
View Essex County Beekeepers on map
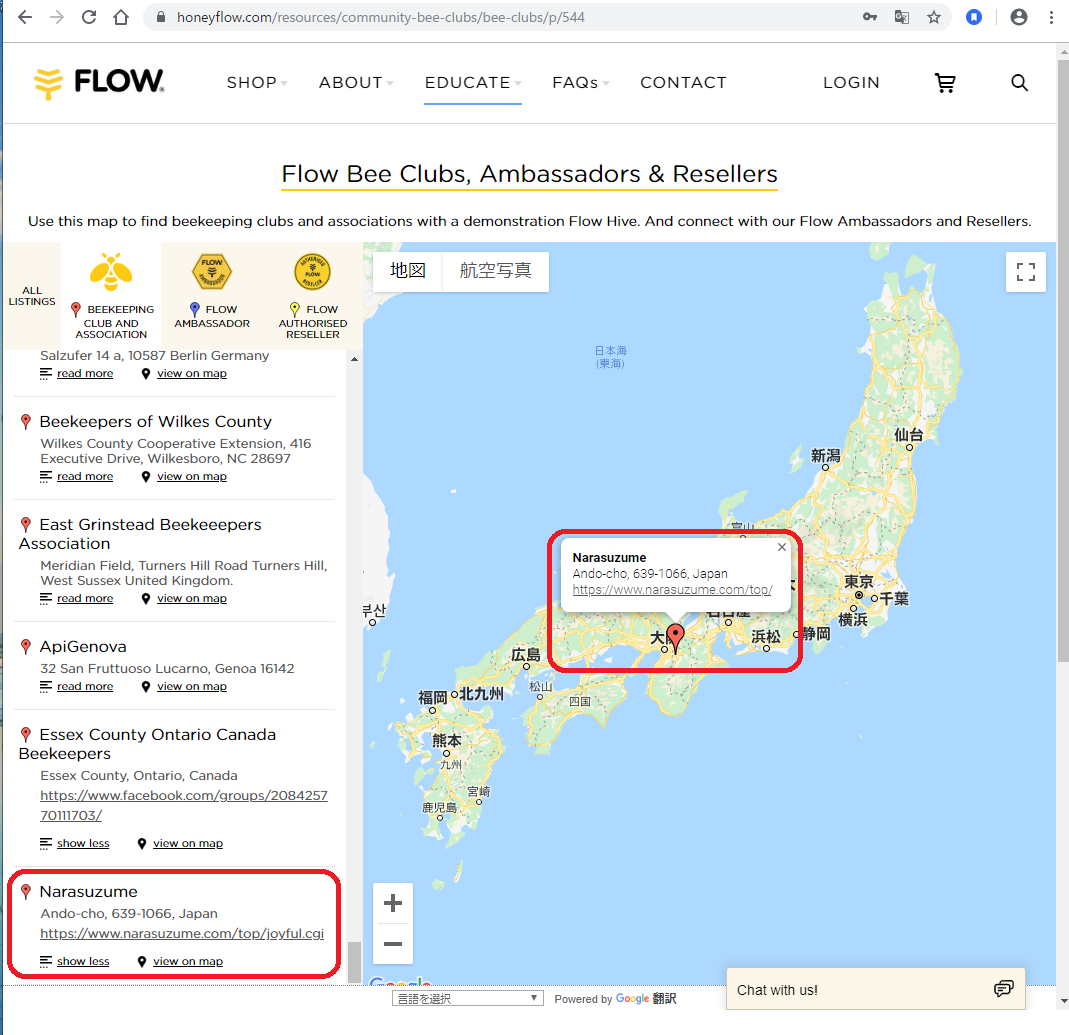click(187, 843)
